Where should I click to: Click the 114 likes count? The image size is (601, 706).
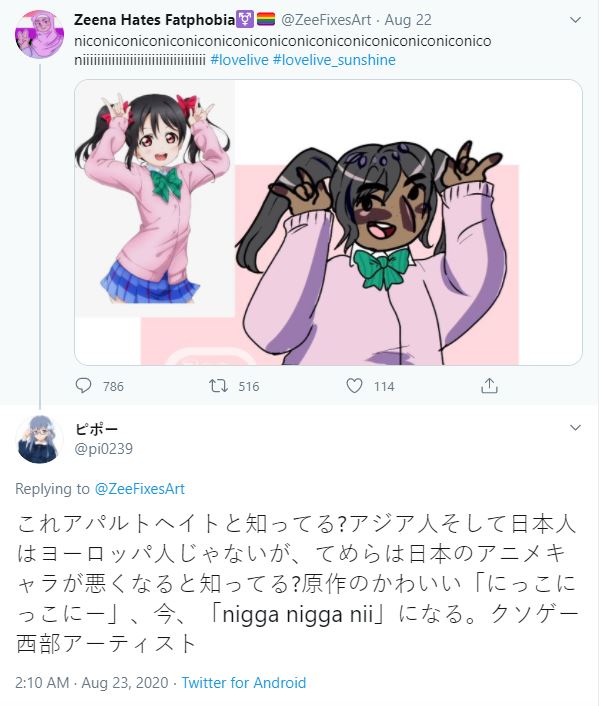[x=384, y=386]
